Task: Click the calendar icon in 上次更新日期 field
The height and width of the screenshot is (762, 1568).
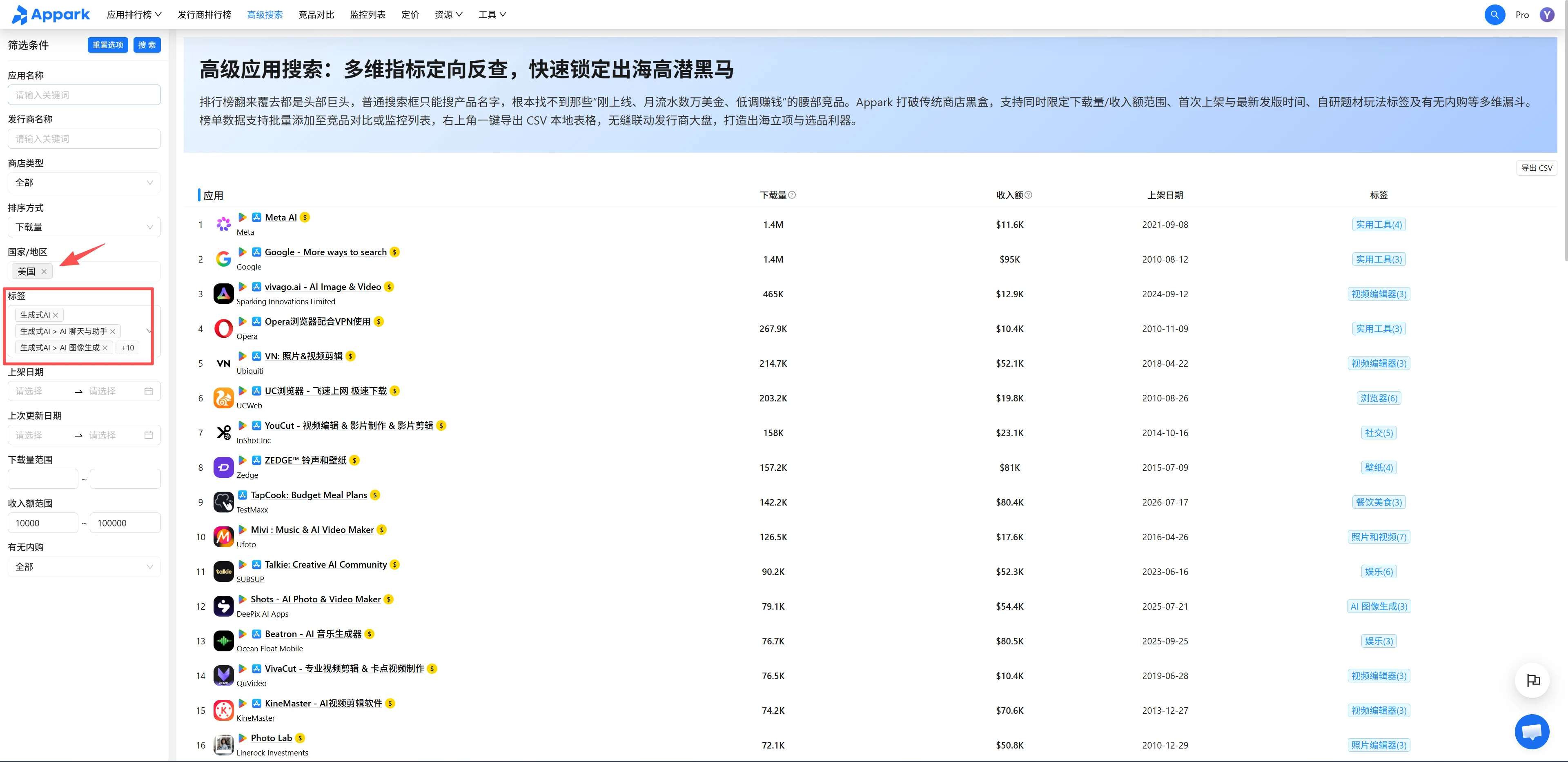Action: coord(149,435)
